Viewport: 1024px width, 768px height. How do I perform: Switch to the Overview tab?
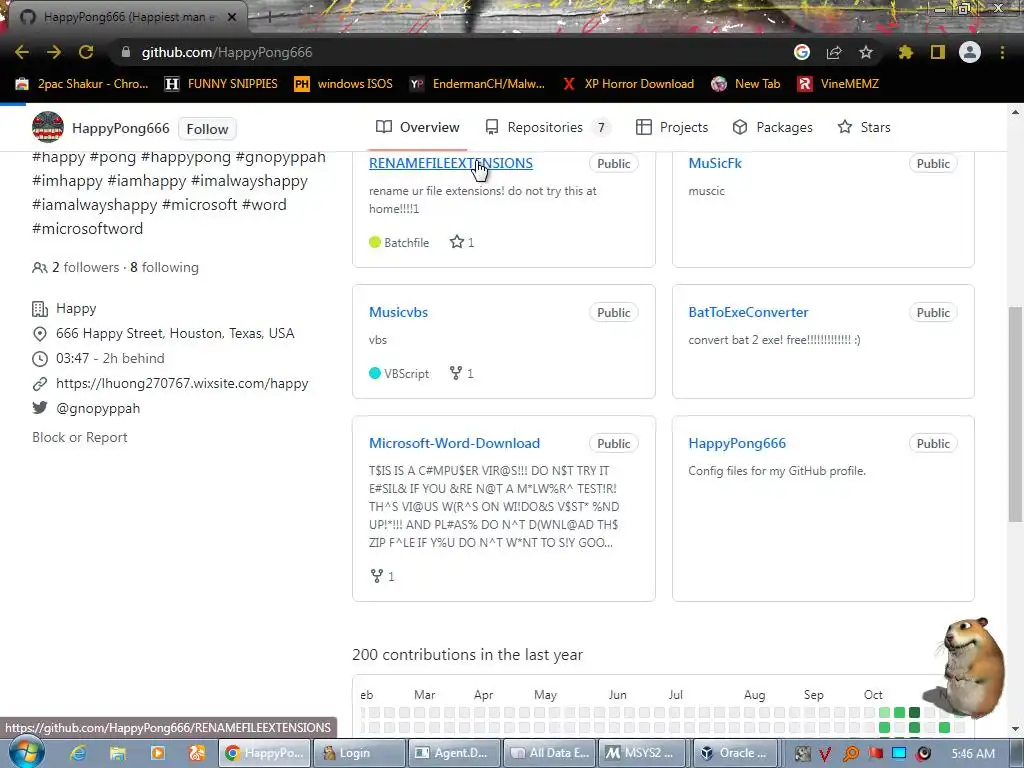click(x=417, y=127)
